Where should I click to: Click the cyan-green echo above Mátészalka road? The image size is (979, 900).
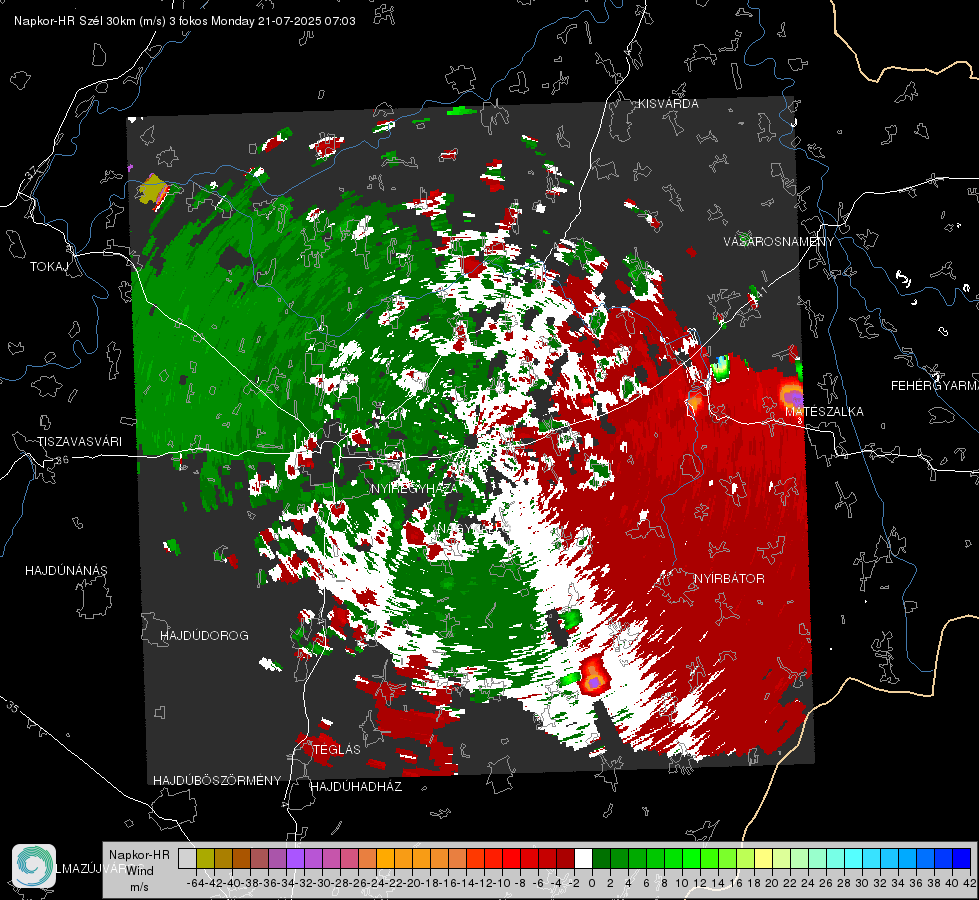721,367
